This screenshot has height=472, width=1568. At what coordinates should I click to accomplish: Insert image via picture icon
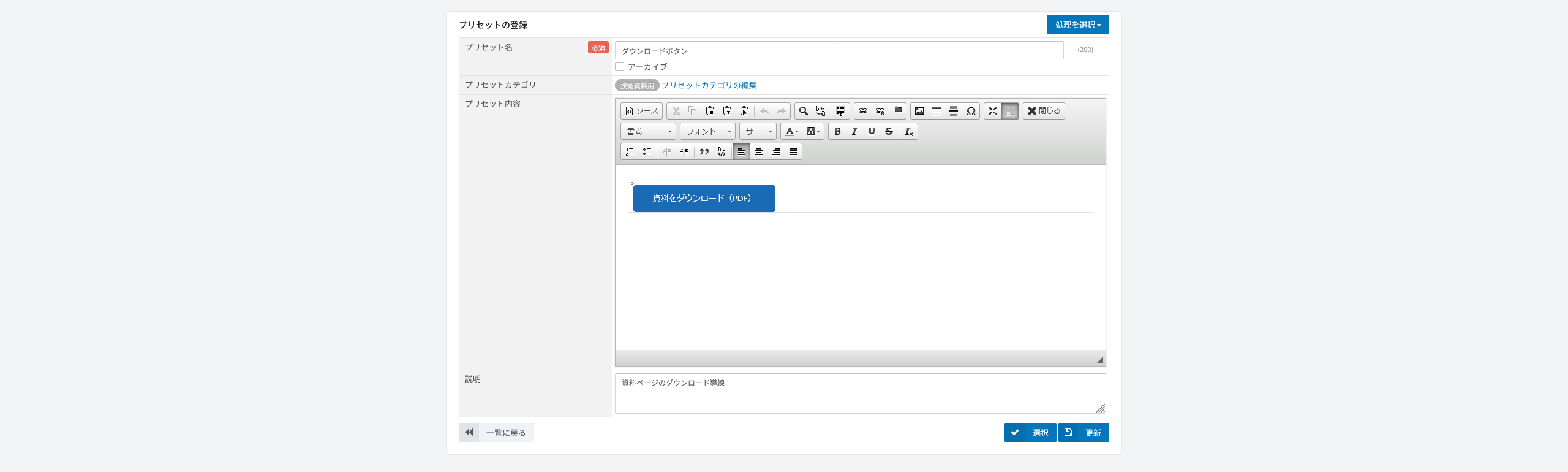(919, 111)
